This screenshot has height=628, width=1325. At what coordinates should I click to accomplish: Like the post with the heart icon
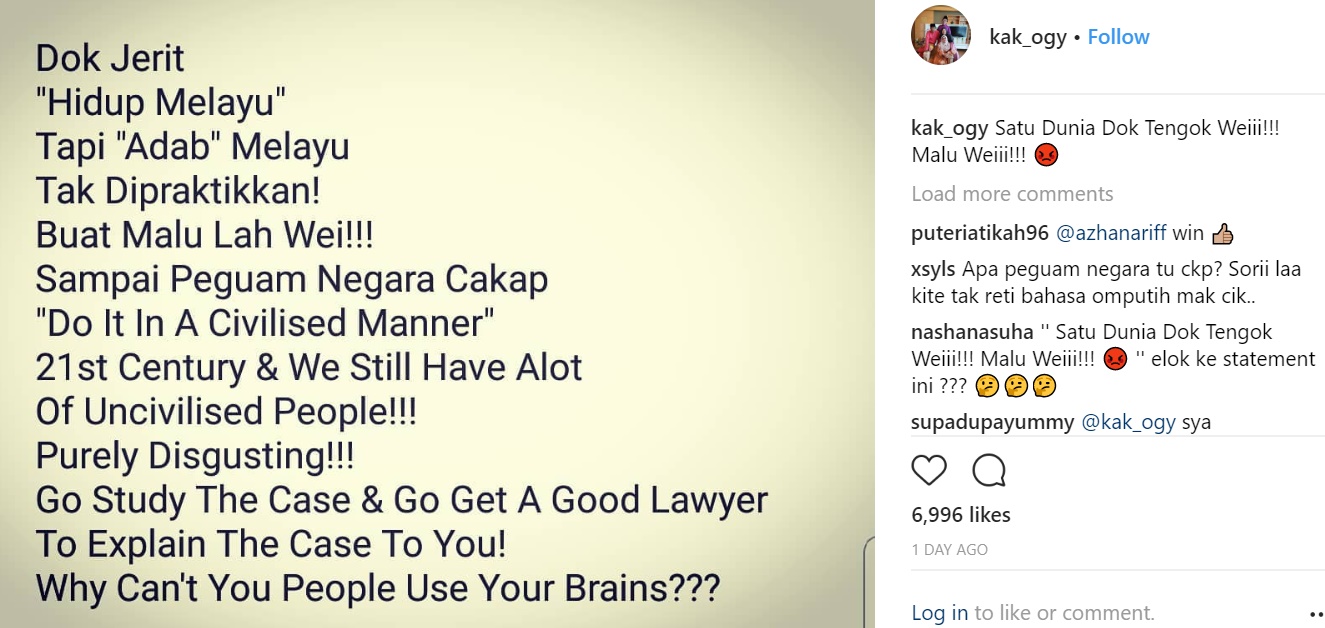[929, 470]
